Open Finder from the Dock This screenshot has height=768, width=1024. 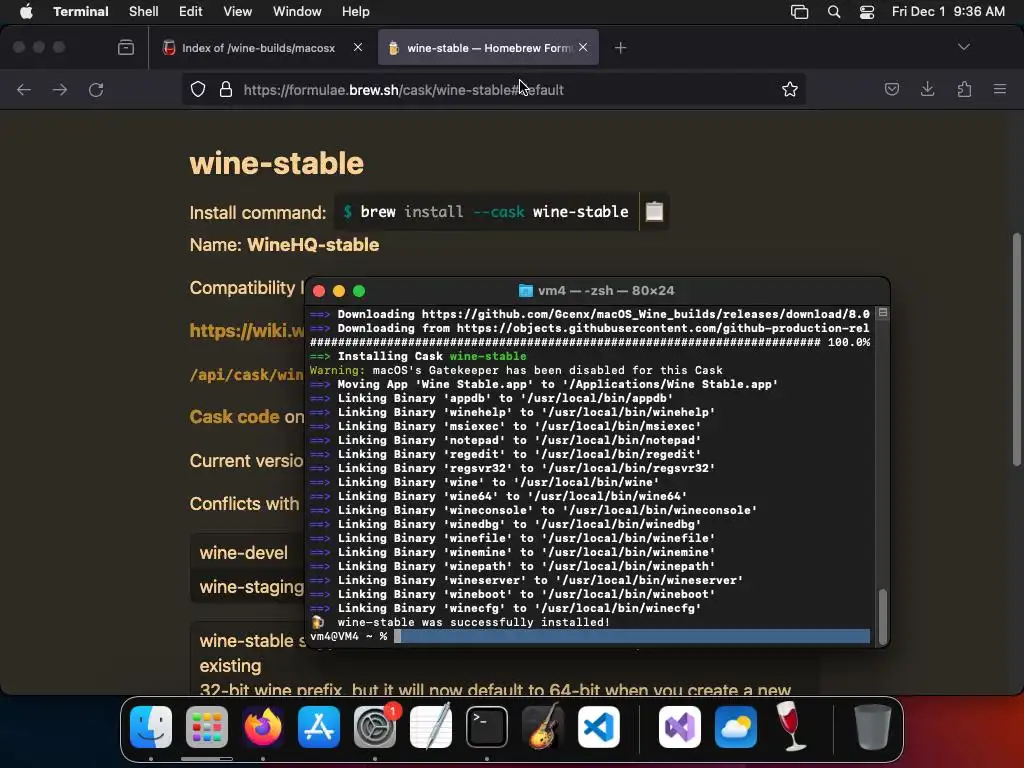pyautogui.click(x=151, y=727)
